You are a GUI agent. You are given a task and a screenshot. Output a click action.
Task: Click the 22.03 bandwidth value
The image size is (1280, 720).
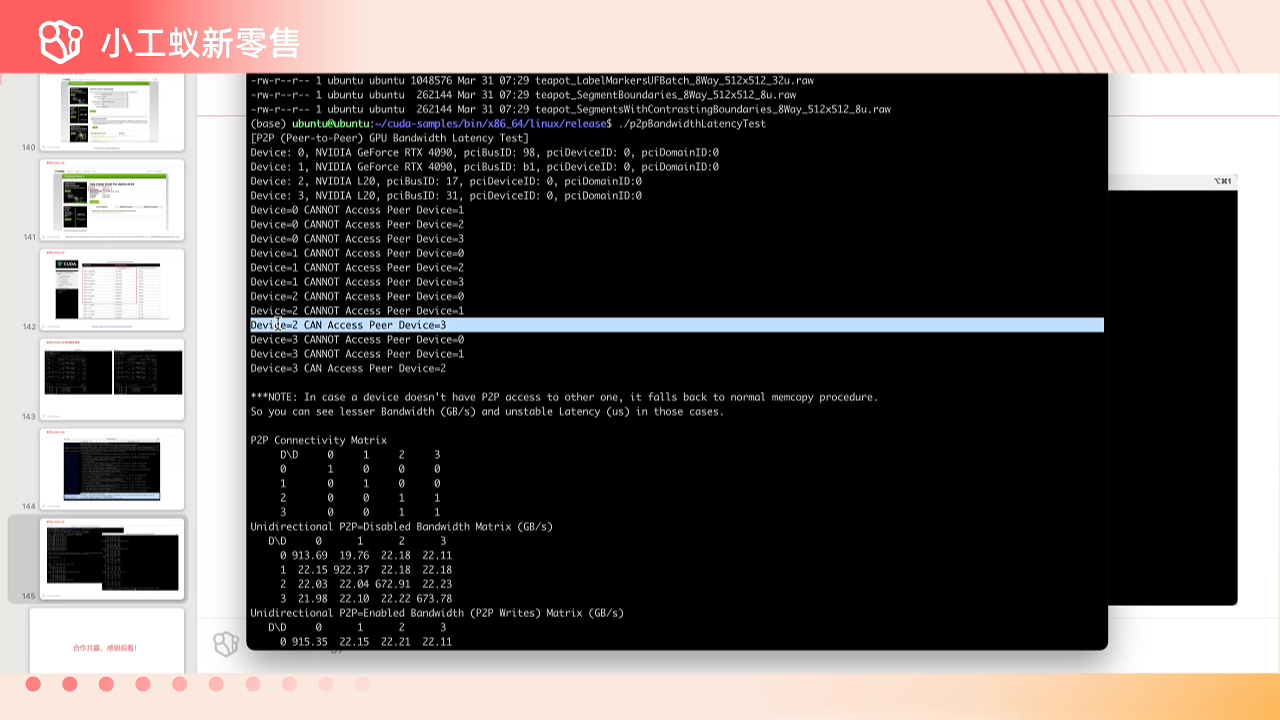313,584
